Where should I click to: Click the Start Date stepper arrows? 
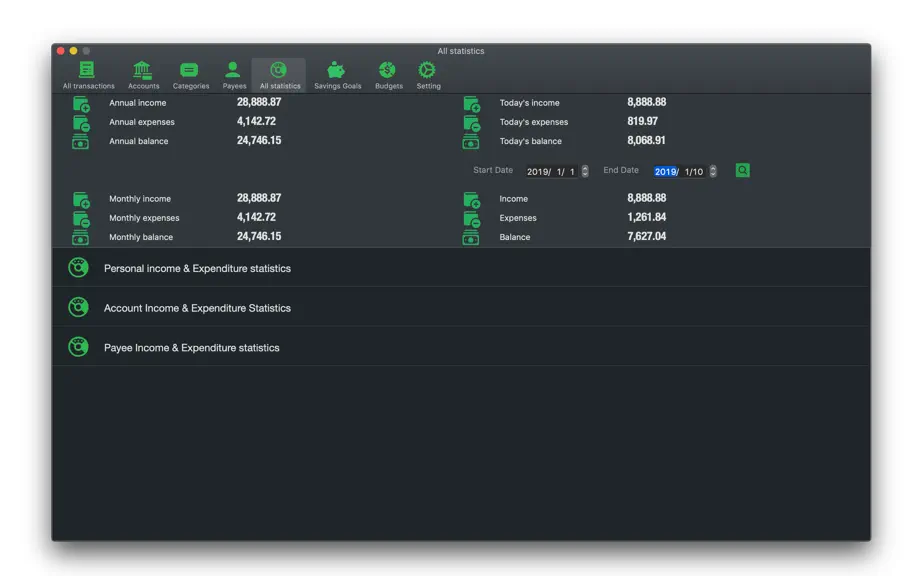[x=584, y=171]
